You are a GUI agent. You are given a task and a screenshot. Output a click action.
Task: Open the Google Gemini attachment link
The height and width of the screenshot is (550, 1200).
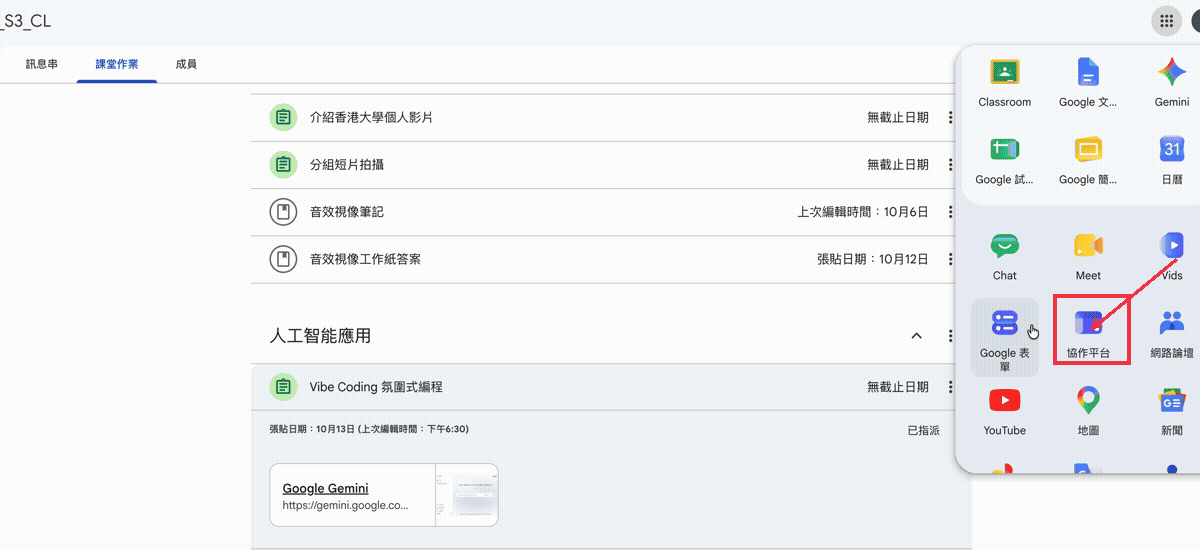click(325, 488)
